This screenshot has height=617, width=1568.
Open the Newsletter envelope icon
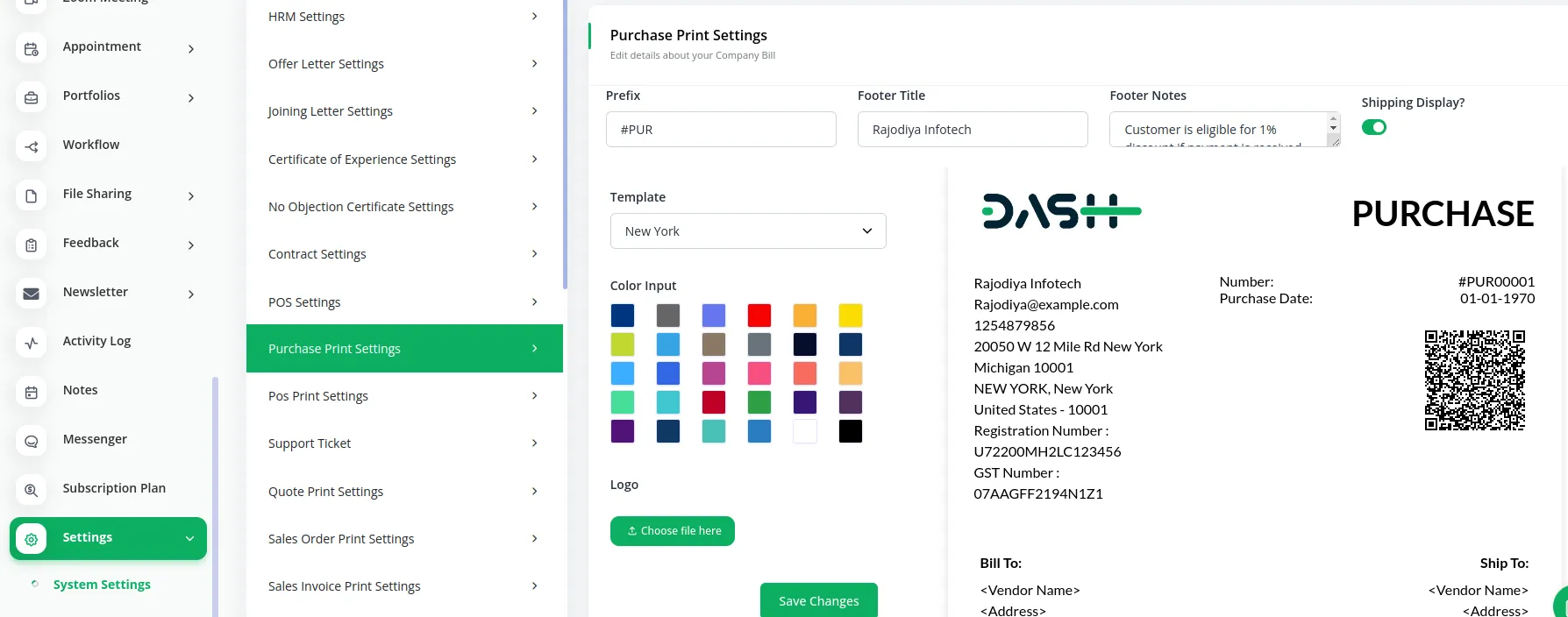coord(31,293)
